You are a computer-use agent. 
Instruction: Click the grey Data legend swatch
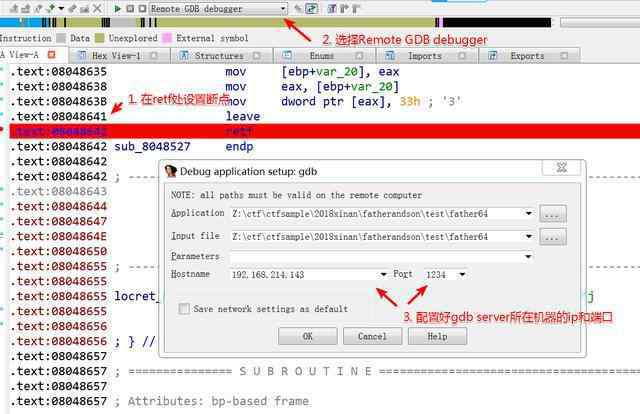(61, 38)
